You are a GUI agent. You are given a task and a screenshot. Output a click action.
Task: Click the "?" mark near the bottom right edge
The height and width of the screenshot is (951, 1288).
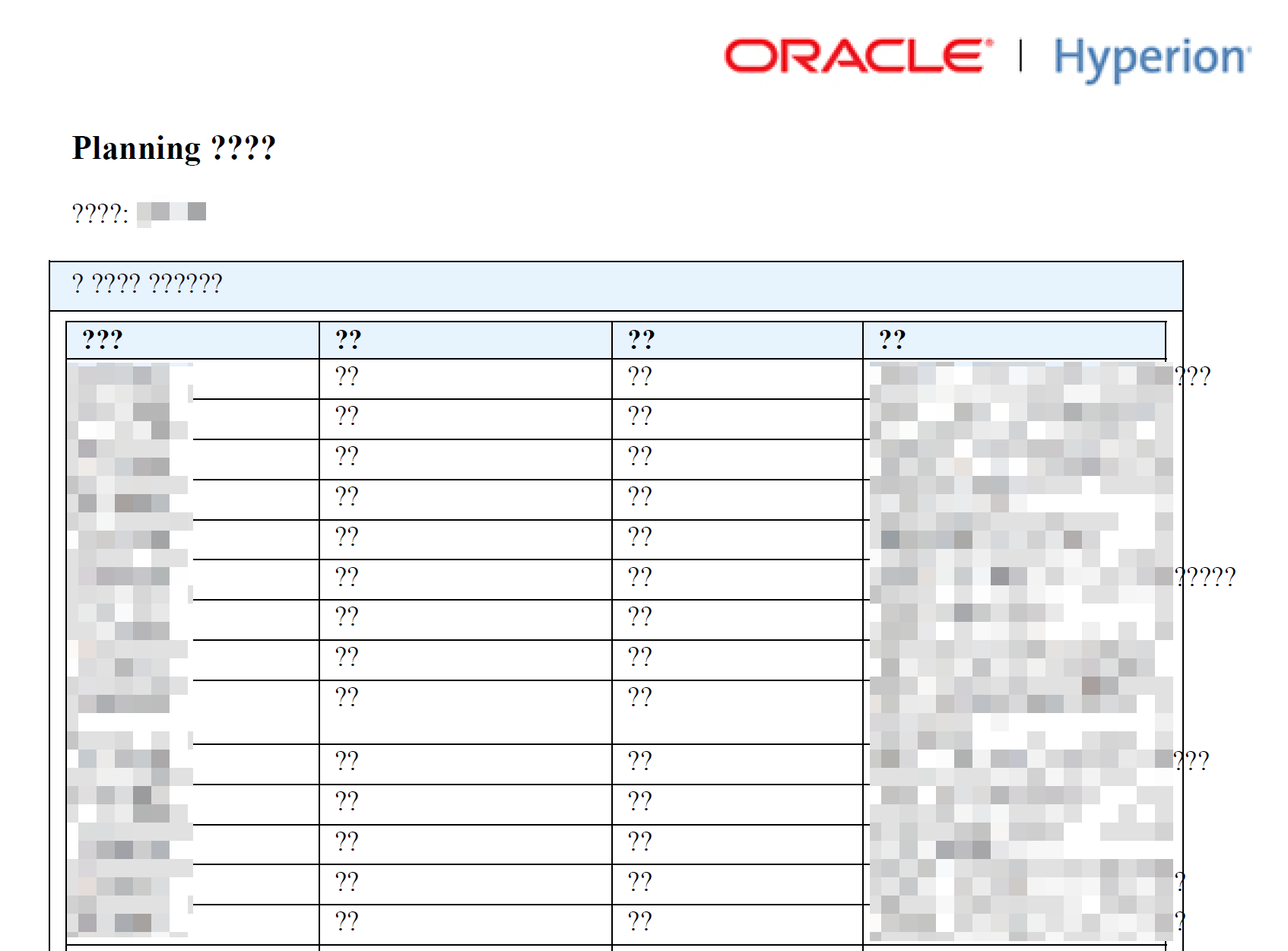[1179, 882]
